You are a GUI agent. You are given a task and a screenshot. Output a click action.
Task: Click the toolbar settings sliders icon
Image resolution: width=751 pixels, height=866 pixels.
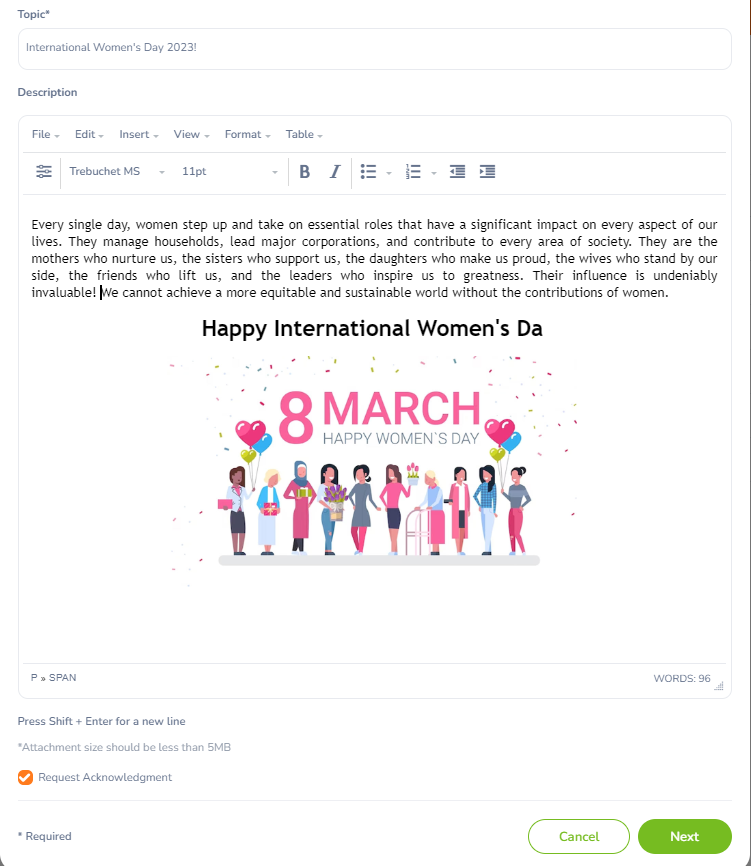click(x=43, y=172)
